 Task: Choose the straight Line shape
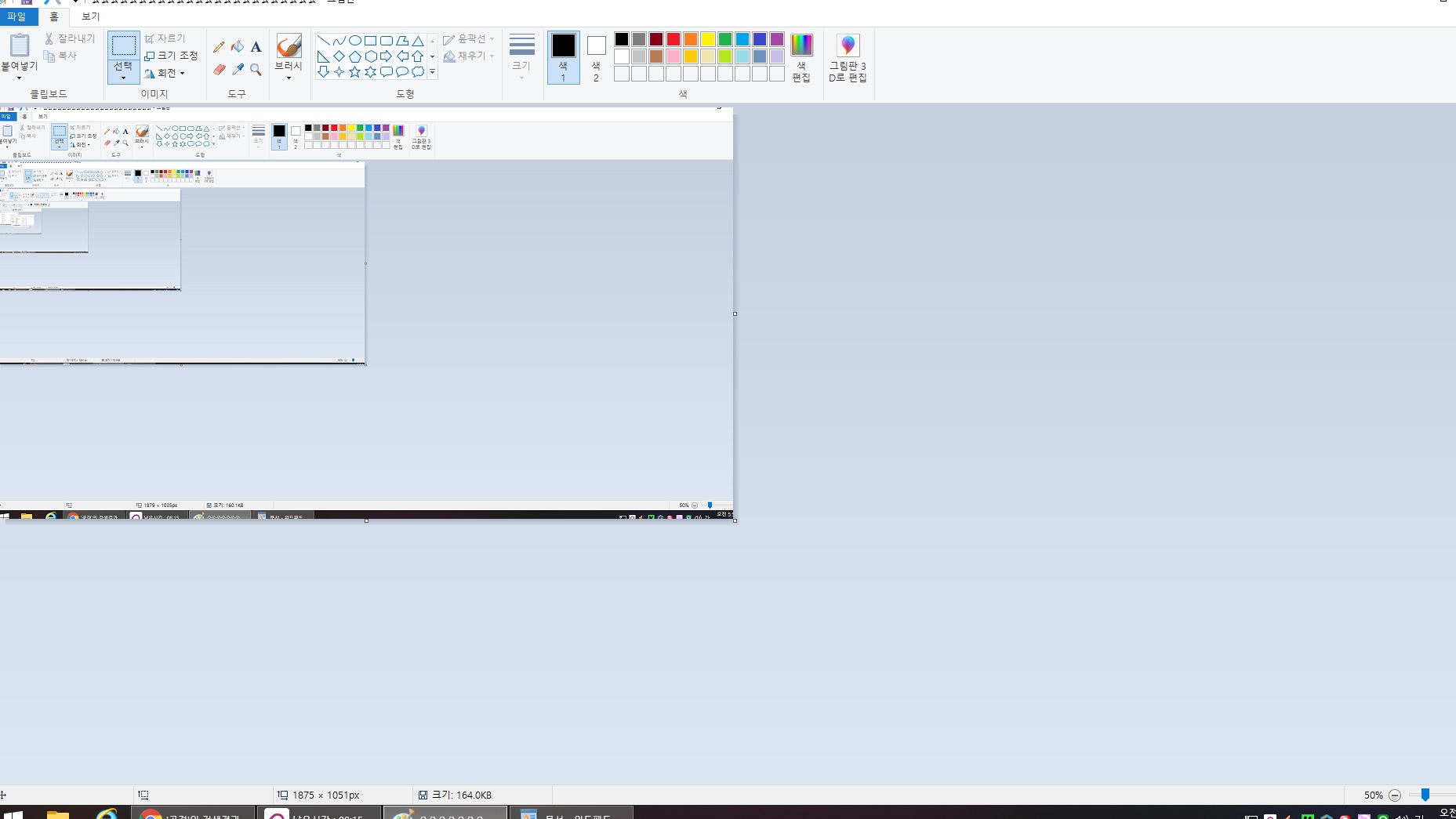pos(323,41)
